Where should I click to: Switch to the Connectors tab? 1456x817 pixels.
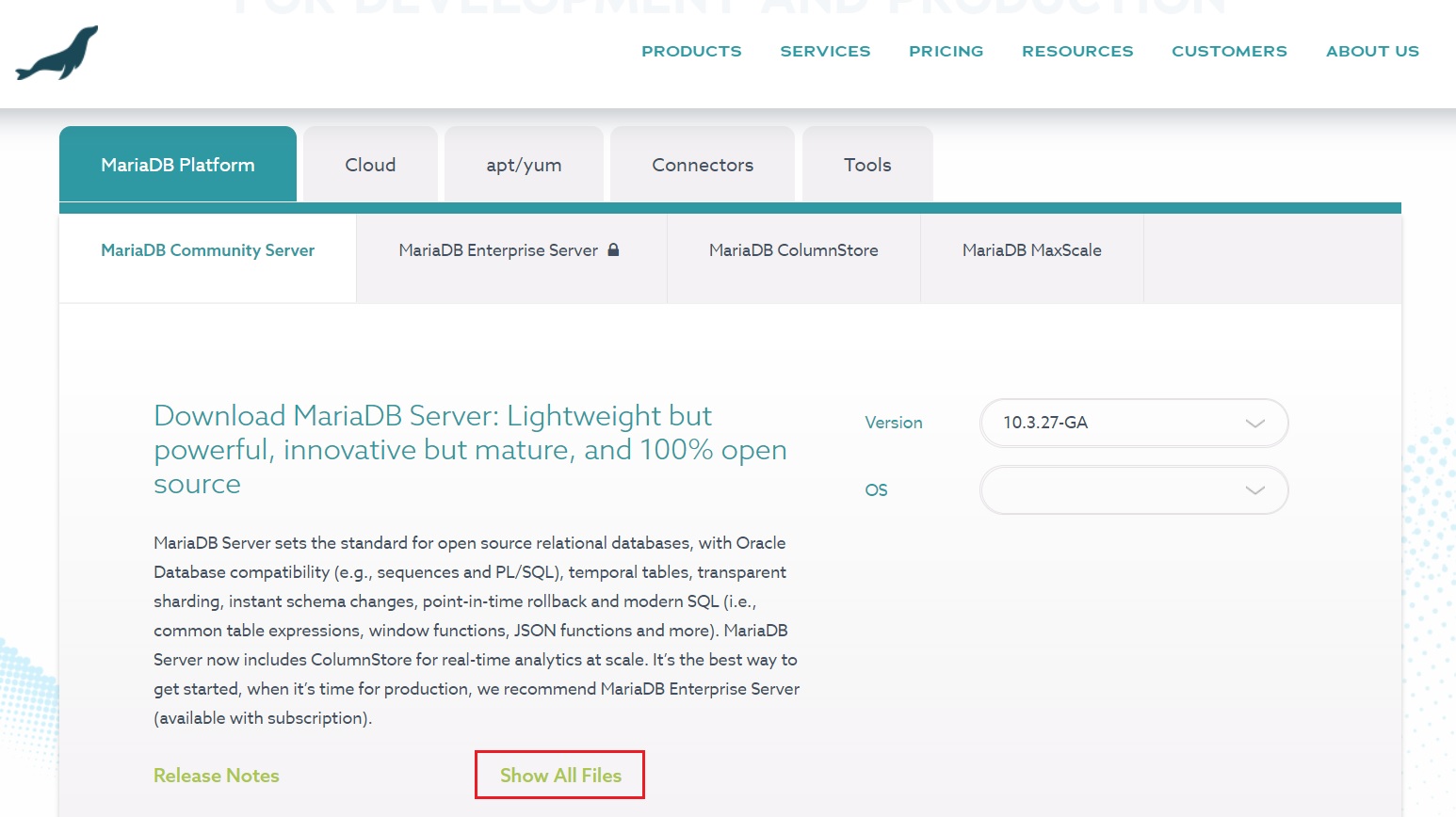[703, 165]
